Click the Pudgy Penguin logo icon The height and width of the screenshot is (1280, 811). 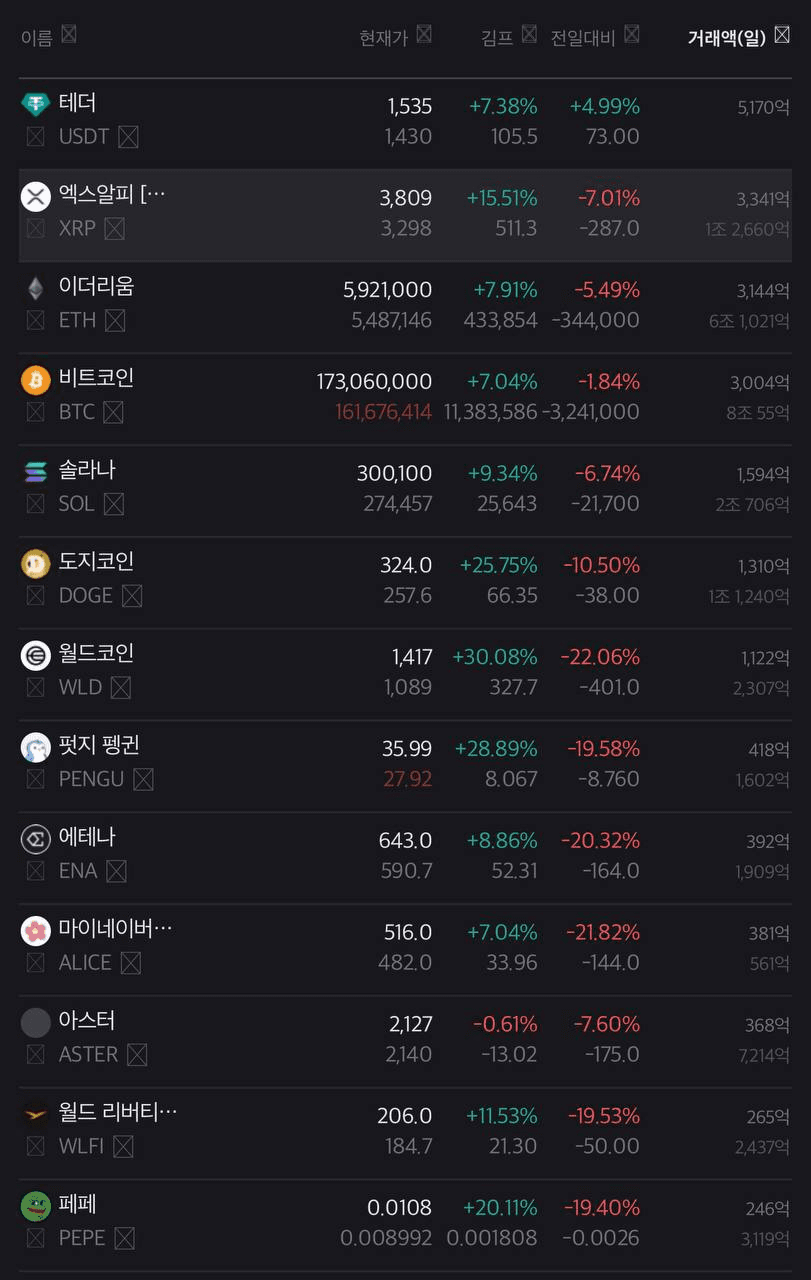(36, 748)
